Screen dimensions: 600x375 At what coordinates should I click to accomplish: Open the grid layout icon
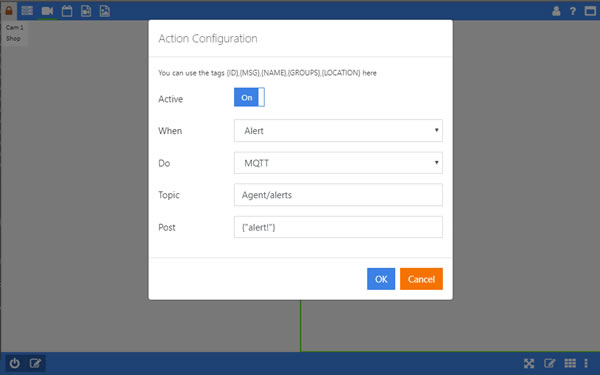pos(570,363)
